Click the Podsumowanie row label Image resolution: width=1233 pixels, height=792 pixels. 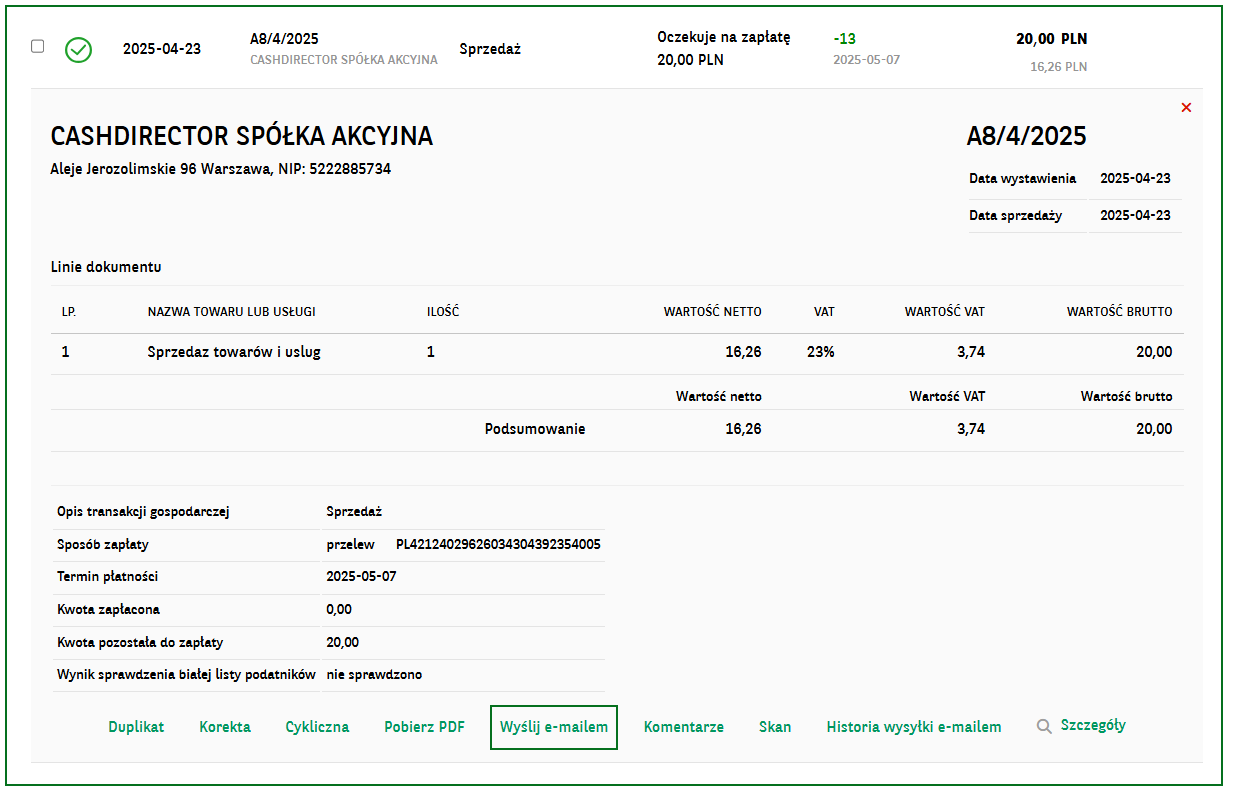(x=535, y=429)
